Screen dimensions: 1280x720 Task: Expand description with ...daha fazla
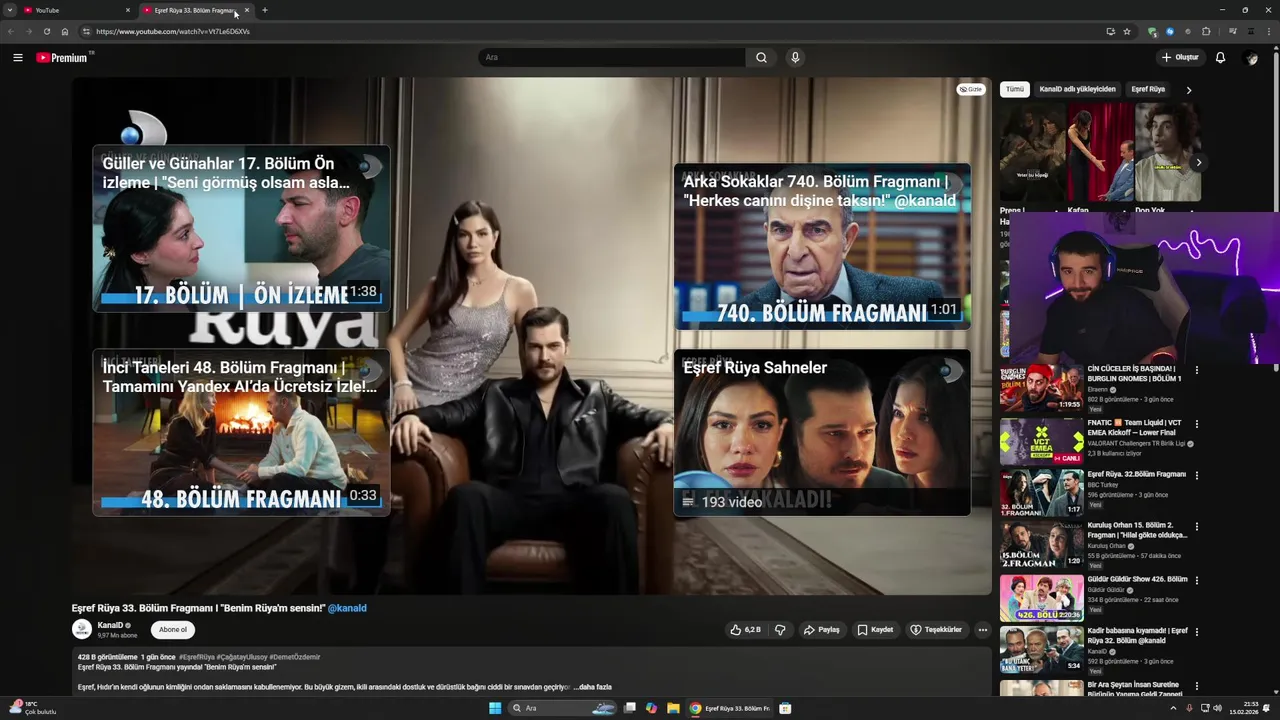(x=592, y=687)
